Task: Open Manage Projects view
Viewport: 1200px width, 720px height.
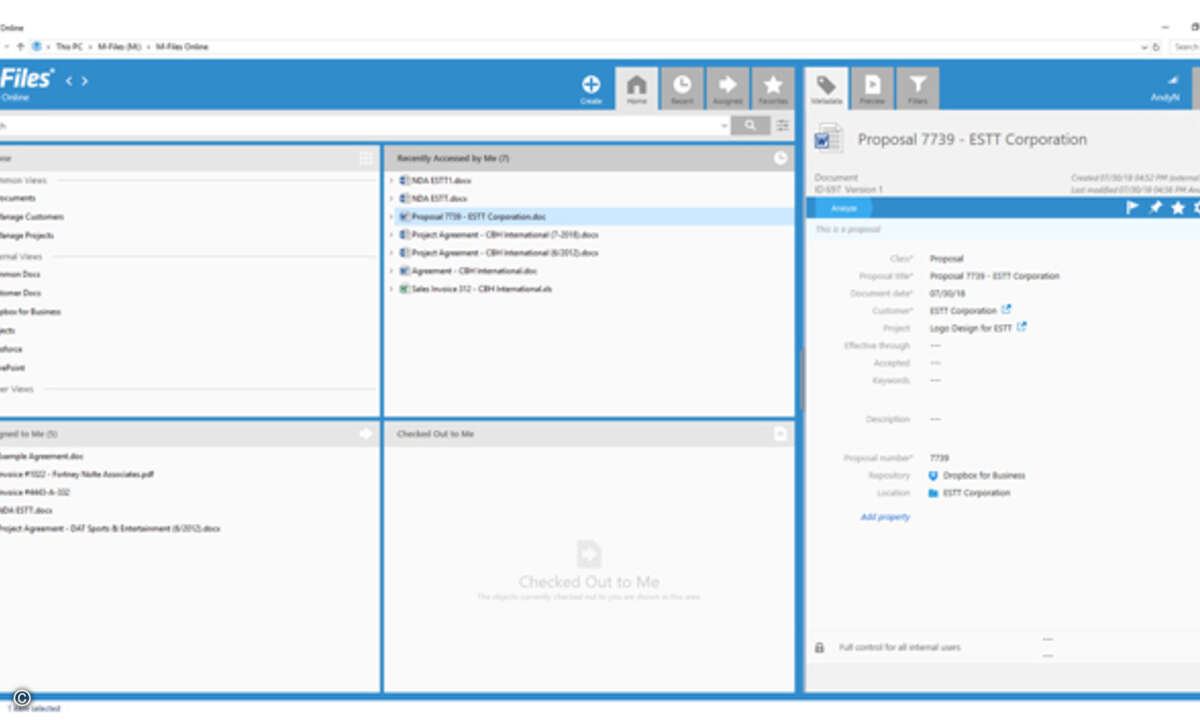Action: [27, 236]
